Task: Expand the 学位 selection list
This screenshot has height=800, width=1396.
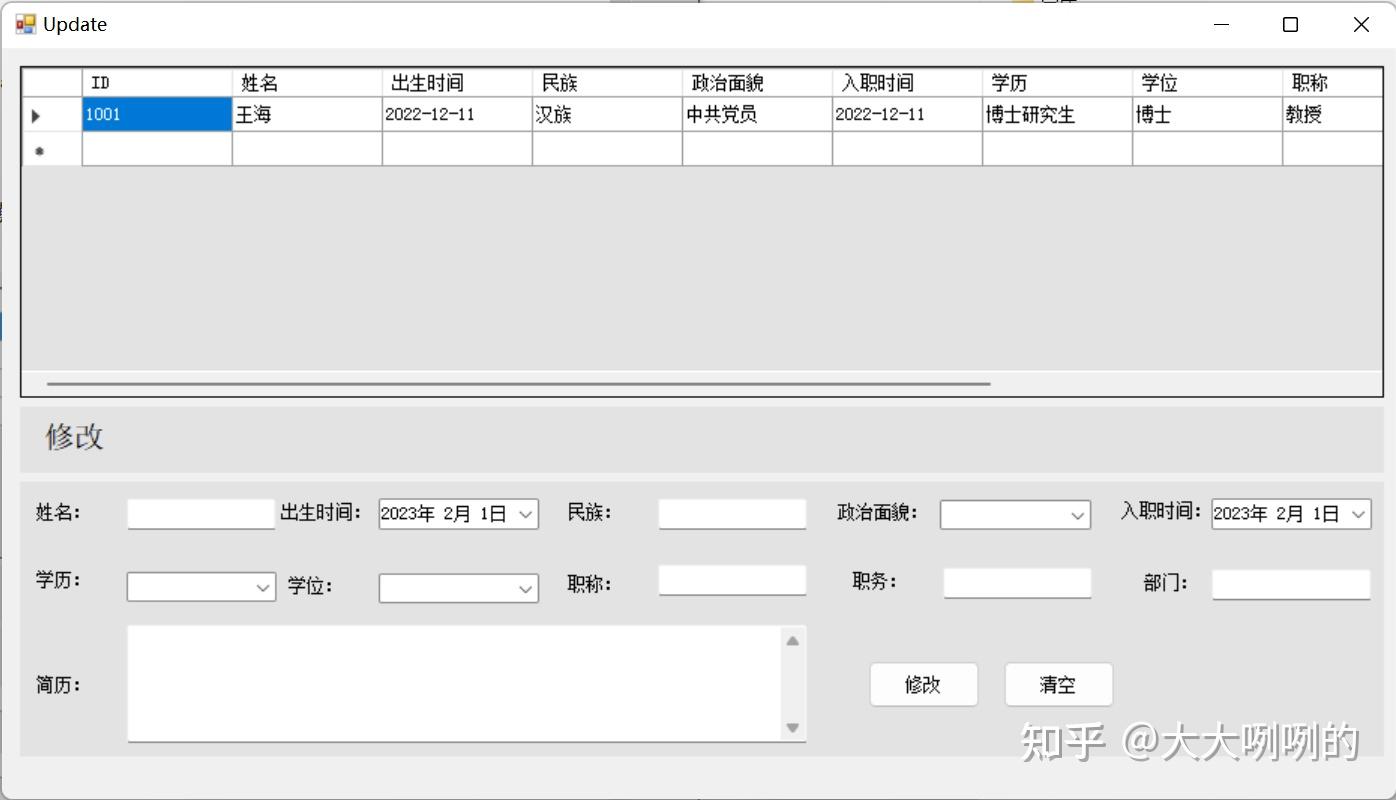Action: click(x=527, y=588)
